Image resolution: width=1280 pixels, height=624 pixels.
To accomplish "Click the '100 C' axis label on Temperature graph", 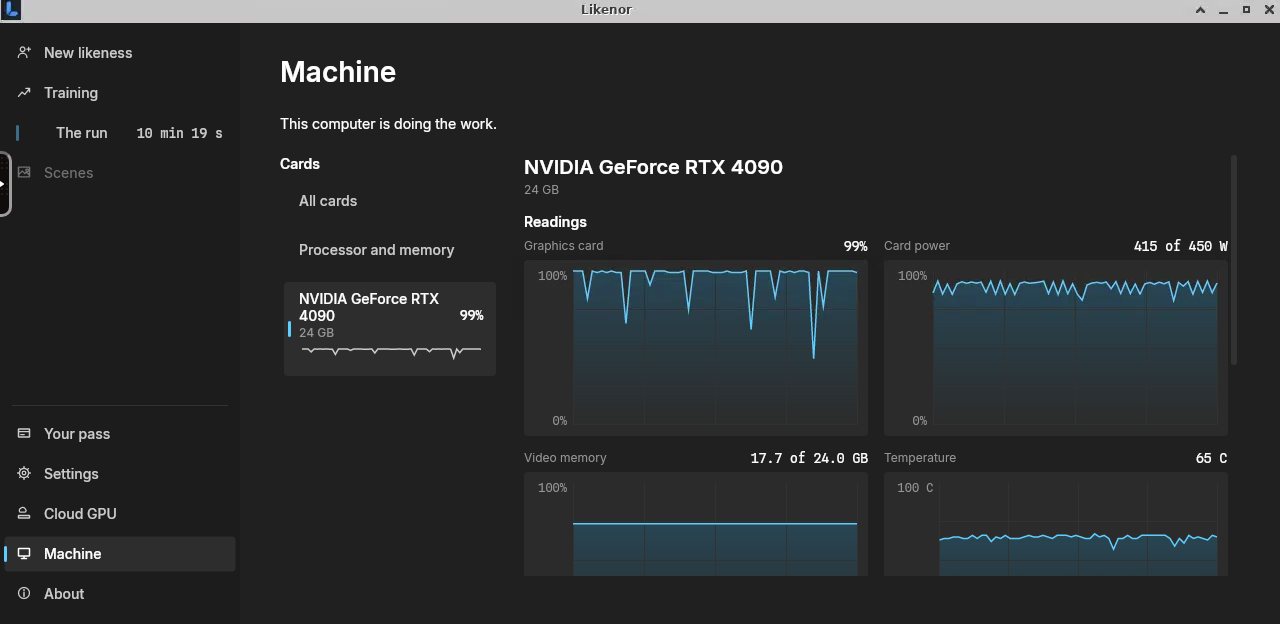I will [x=915, y=488].
